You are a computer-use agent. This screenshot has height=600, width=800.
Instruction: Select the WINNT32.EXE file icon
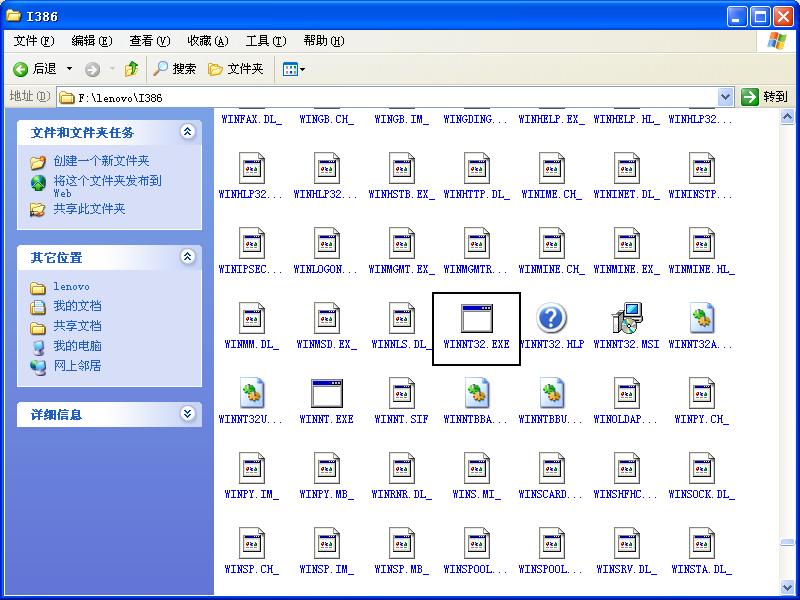point(477,318)
